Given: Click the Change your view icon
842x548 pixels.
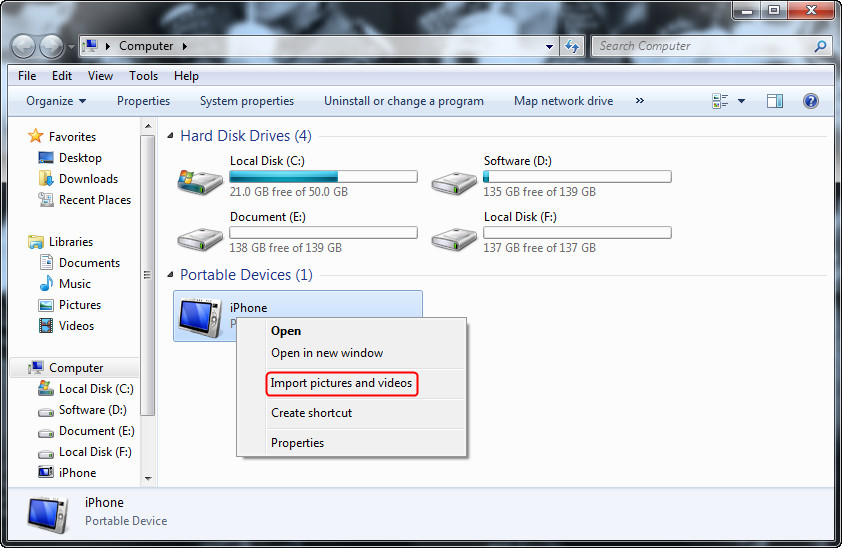Looking at the screenshot, I should point(720,101).
